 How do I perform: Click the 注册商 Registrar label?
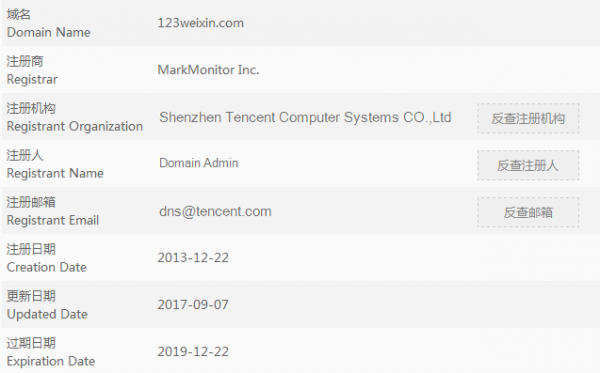point(32,70)
